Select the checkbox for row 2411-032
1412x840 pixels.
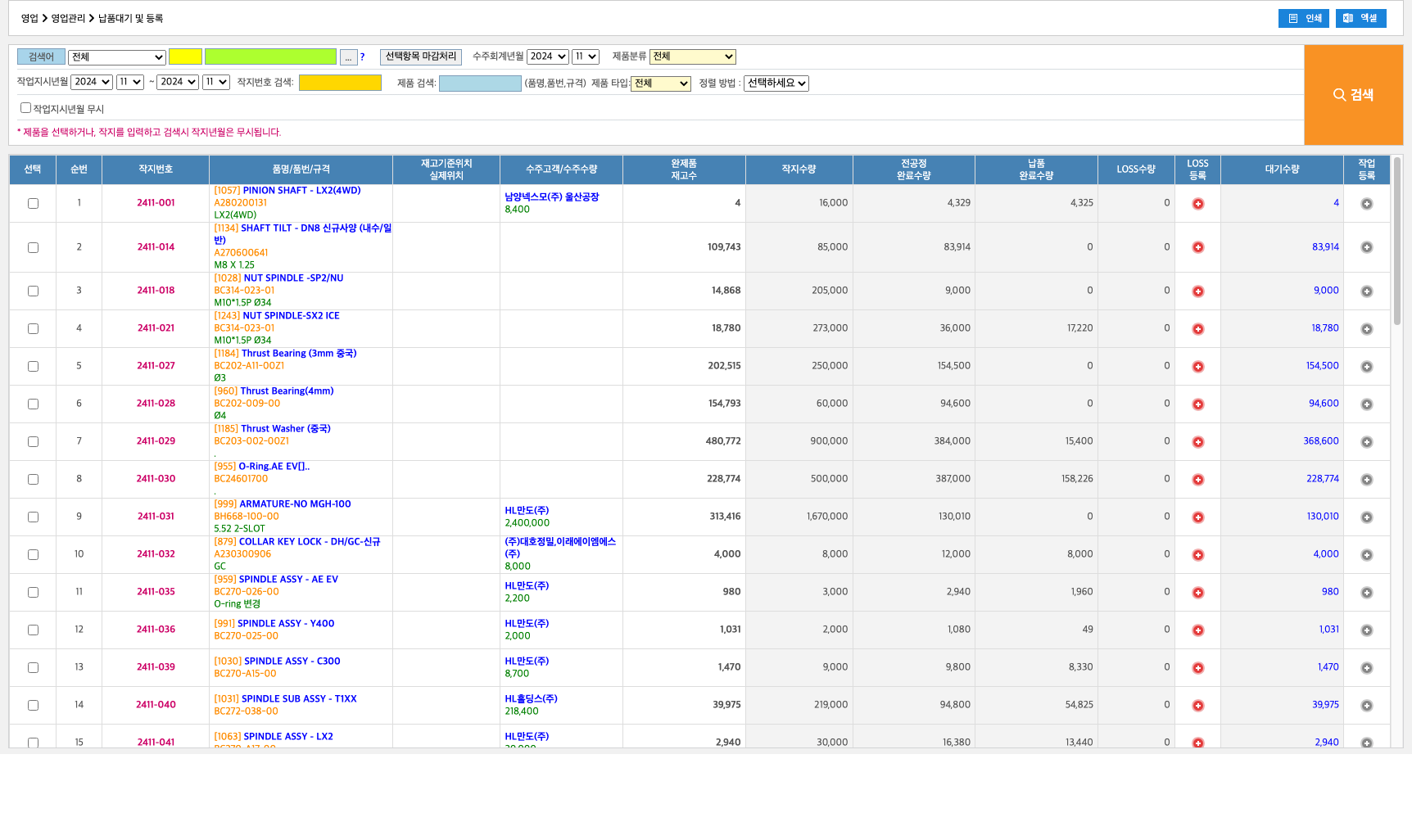pos(33,554)
